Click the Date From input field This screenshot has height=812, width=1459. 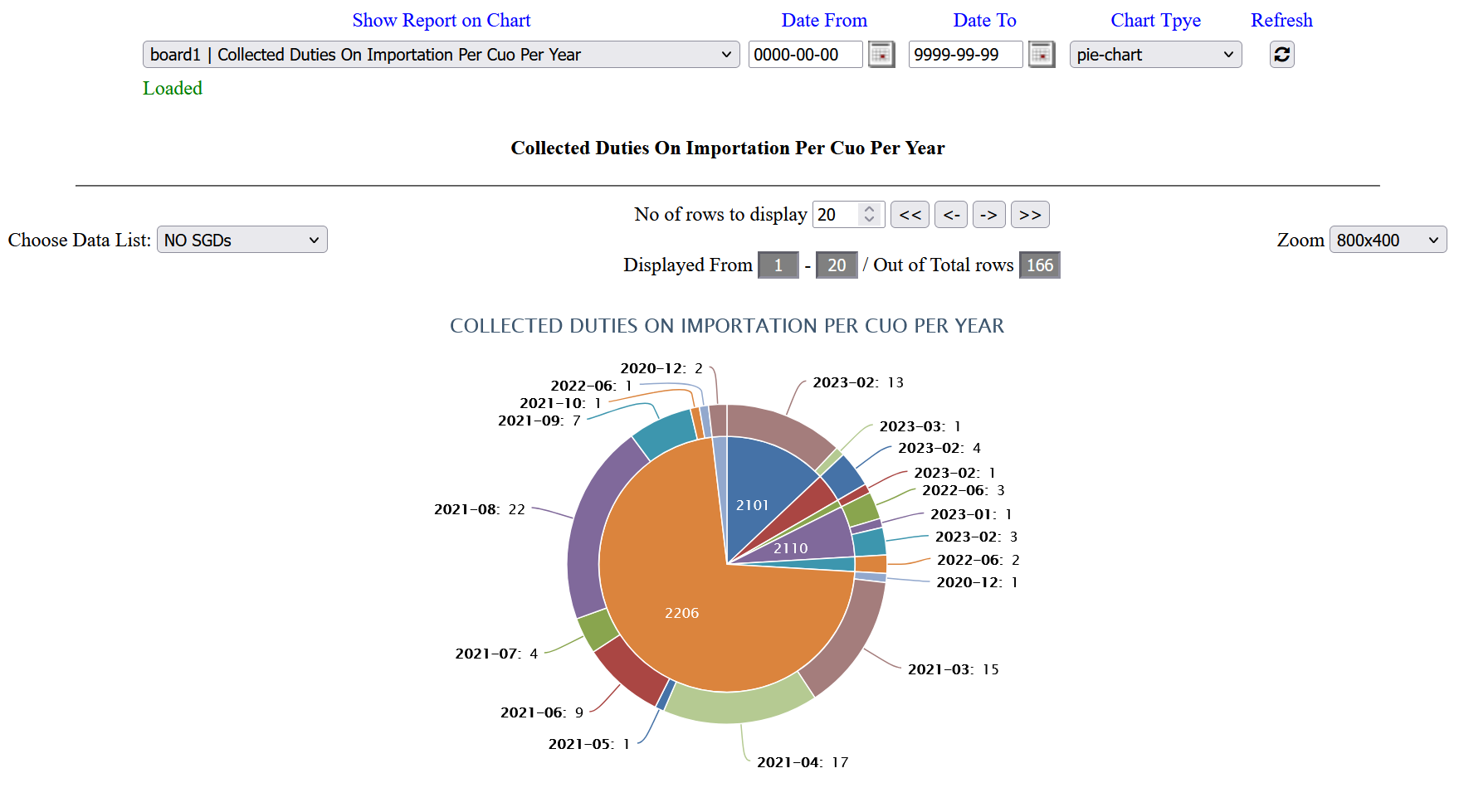(x=805, y=55)
